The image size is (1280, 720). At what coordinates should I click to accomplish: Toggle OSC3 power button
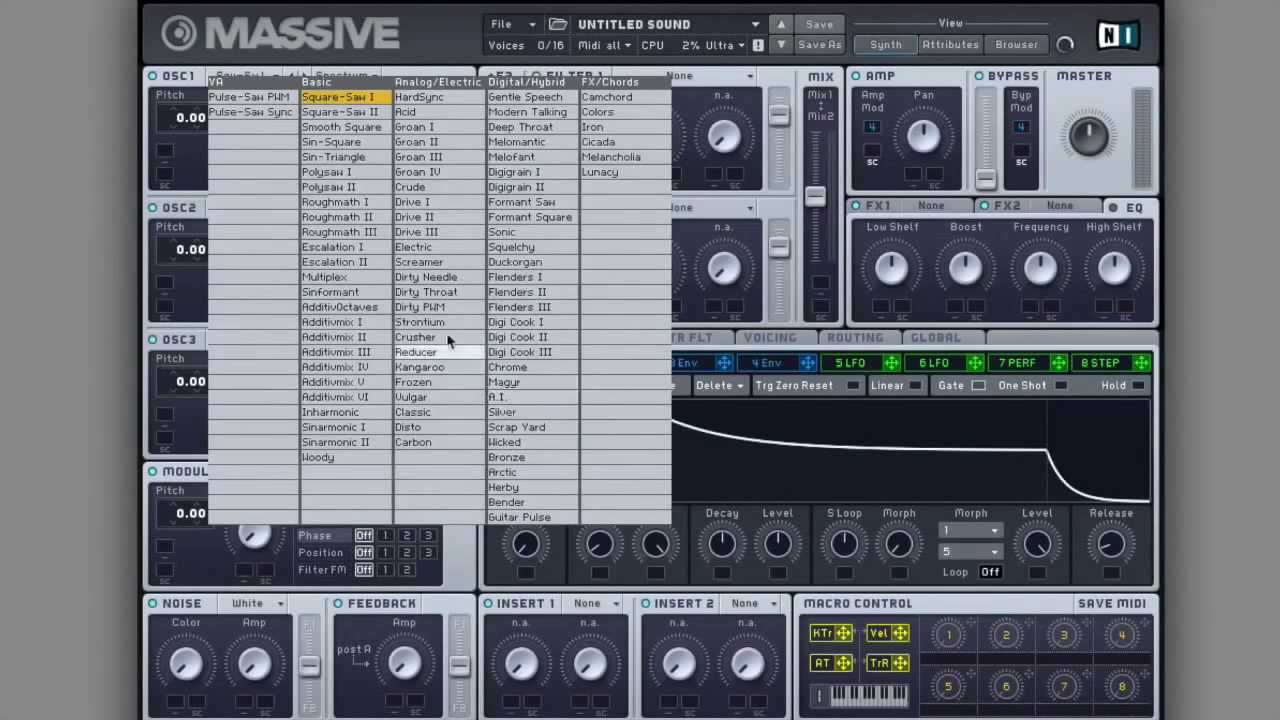(x=153, y=340)
